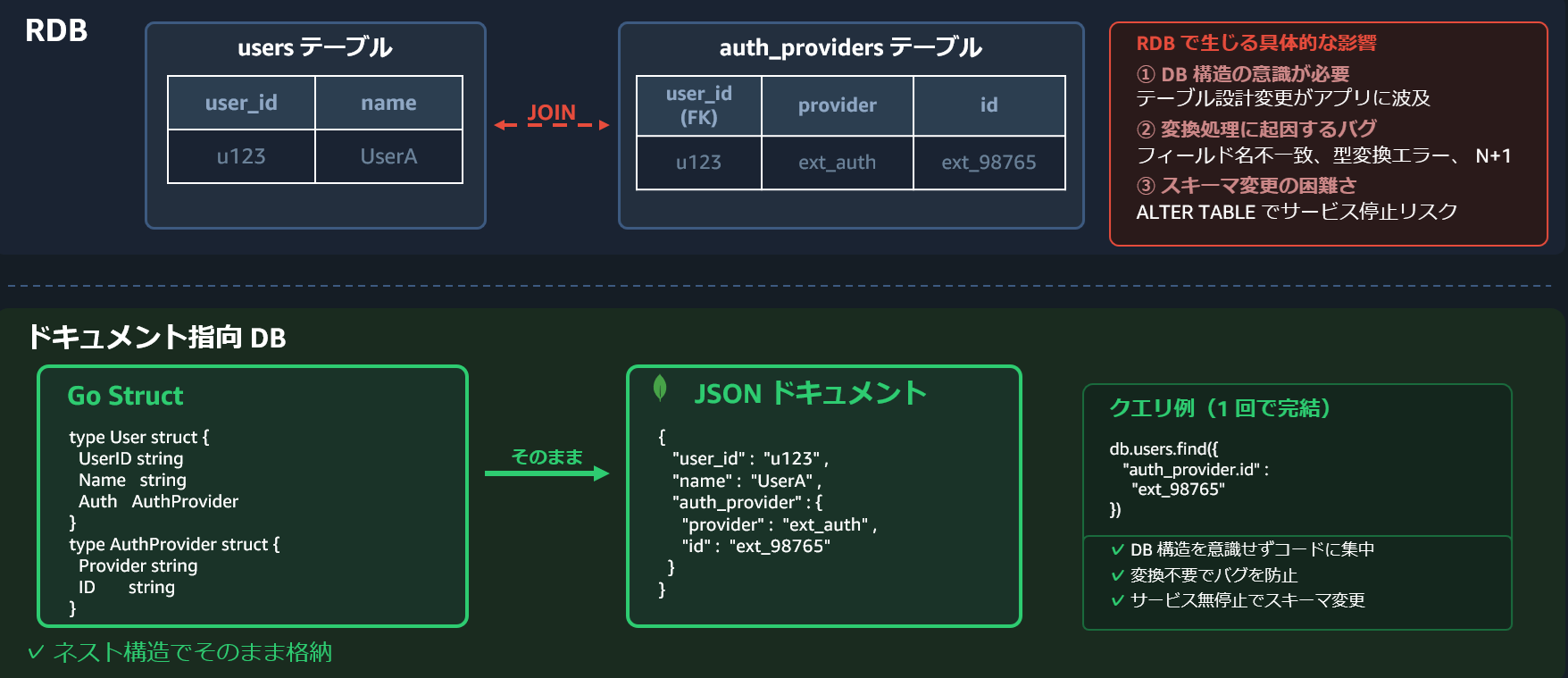Click the user_id (FK) column header
The height and width of the screenshot is (678, 1568).
tap(698, 105)
